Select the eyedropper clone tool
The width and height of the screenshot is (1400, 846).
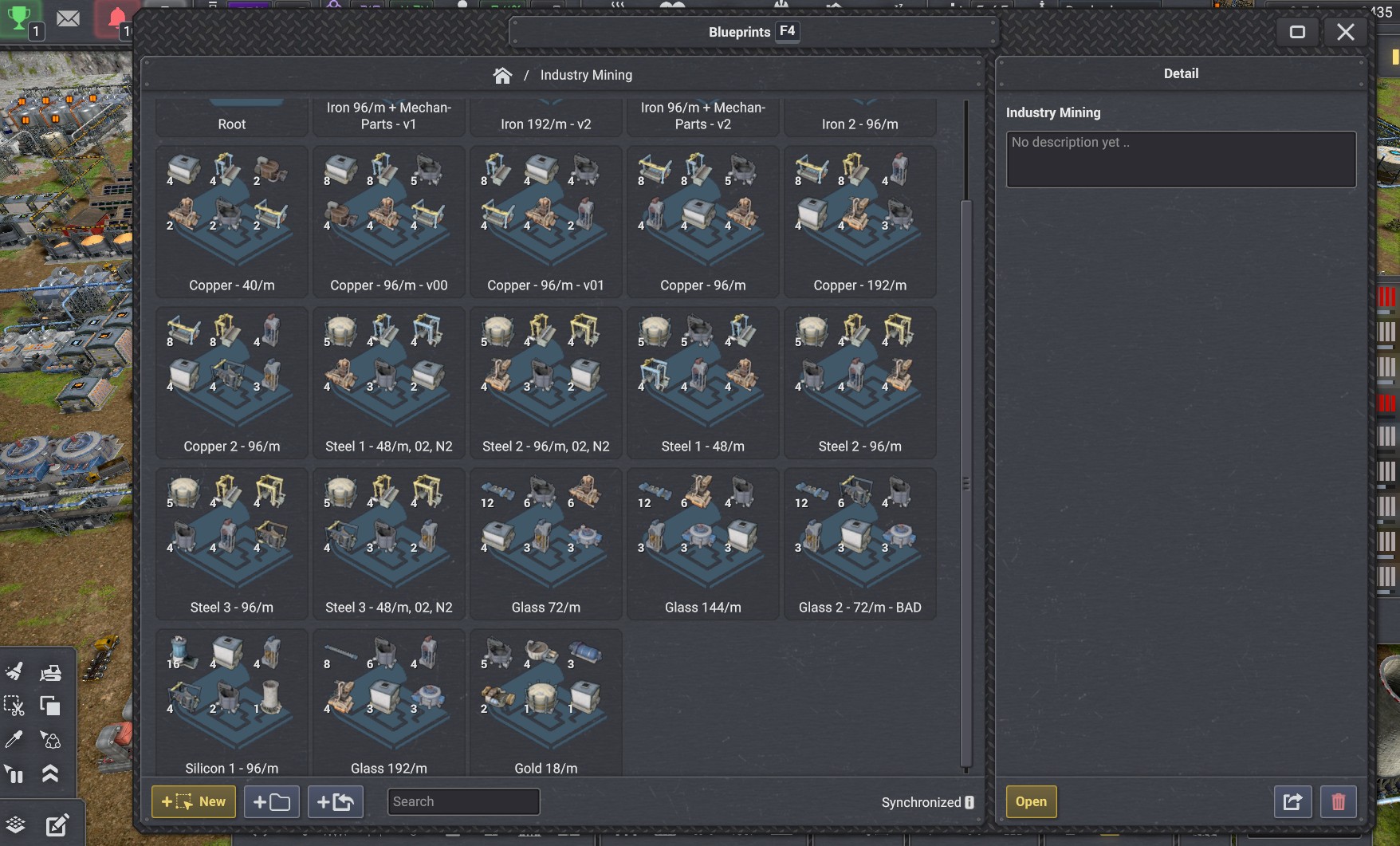coord(14,740)
